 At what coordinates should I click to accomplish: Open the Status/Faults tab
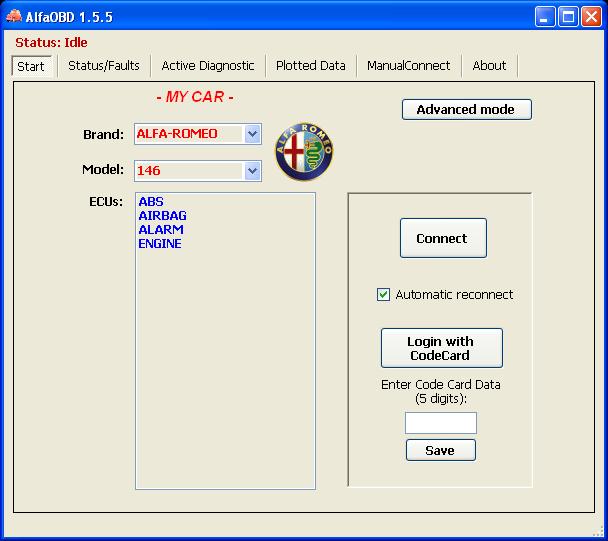[x=104, y=66]
